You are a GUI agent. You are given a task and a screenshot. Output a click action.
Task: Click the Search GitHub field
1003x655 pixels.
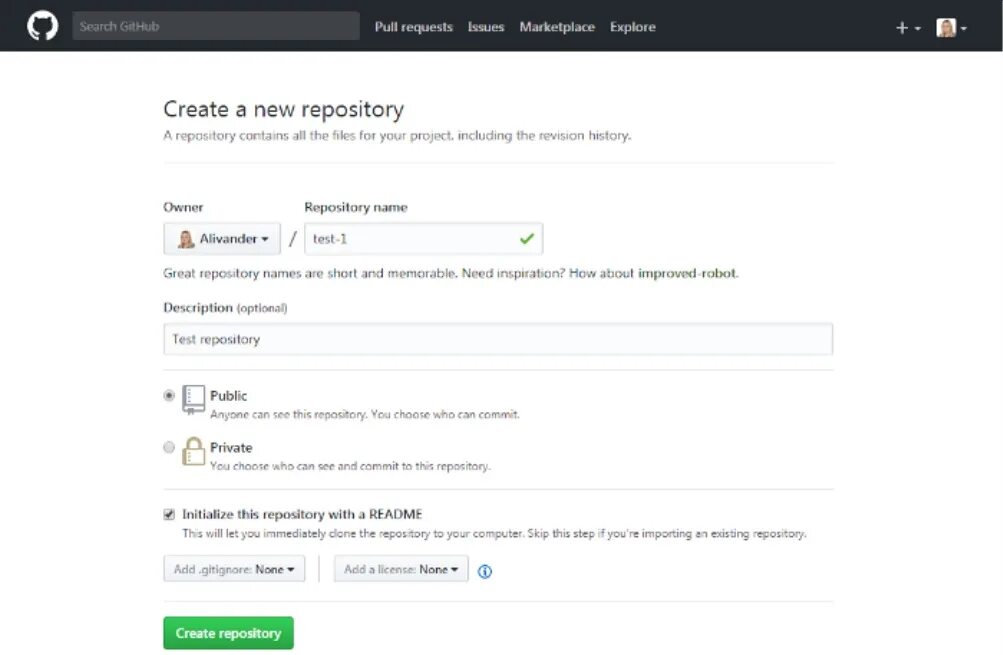click(x=216, y=26)
